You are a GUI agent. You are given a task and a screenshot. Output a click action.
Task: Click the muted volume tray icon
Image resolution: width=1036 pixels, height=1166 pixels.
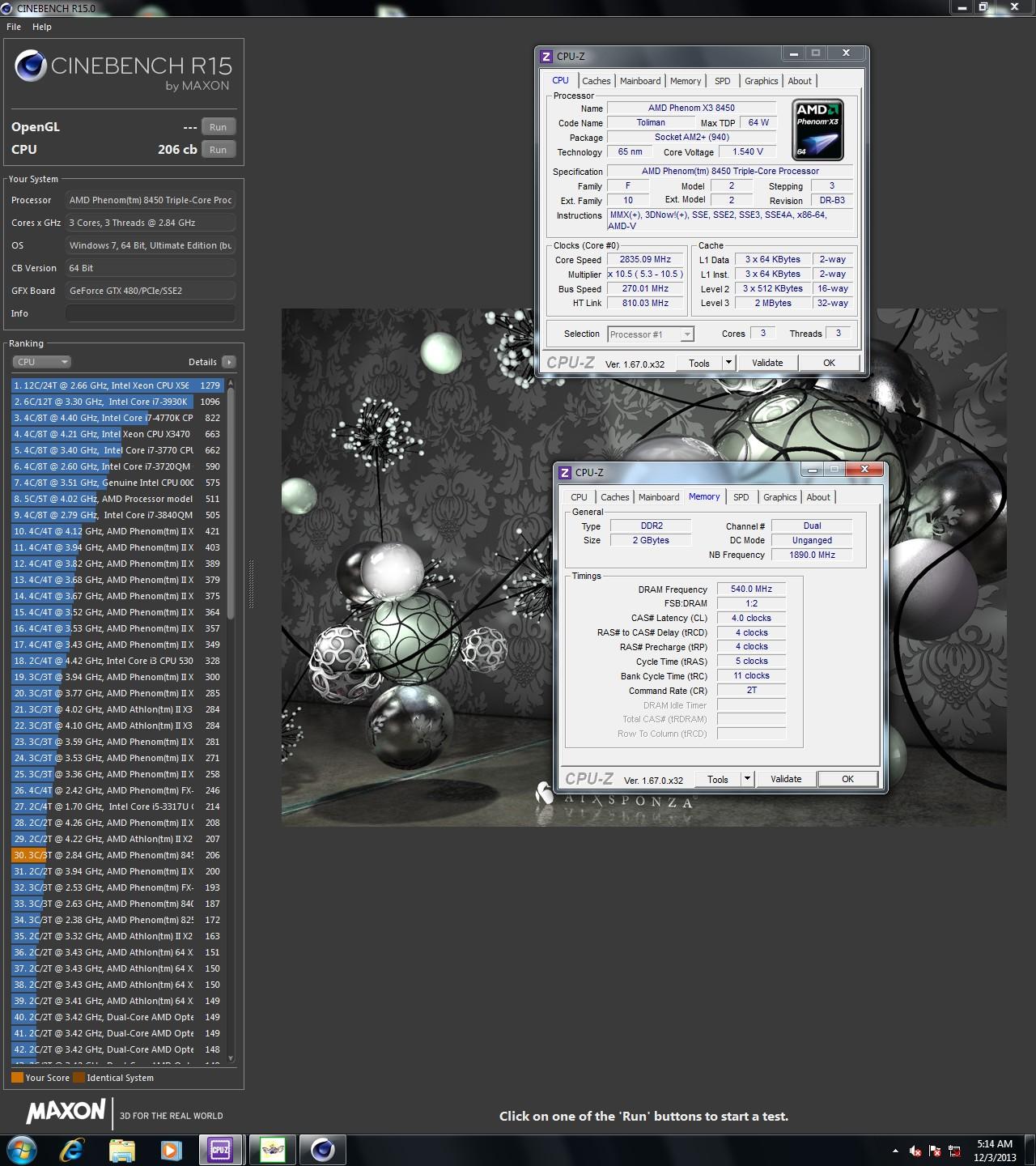pyautogui.click(x=915, y=1151)
